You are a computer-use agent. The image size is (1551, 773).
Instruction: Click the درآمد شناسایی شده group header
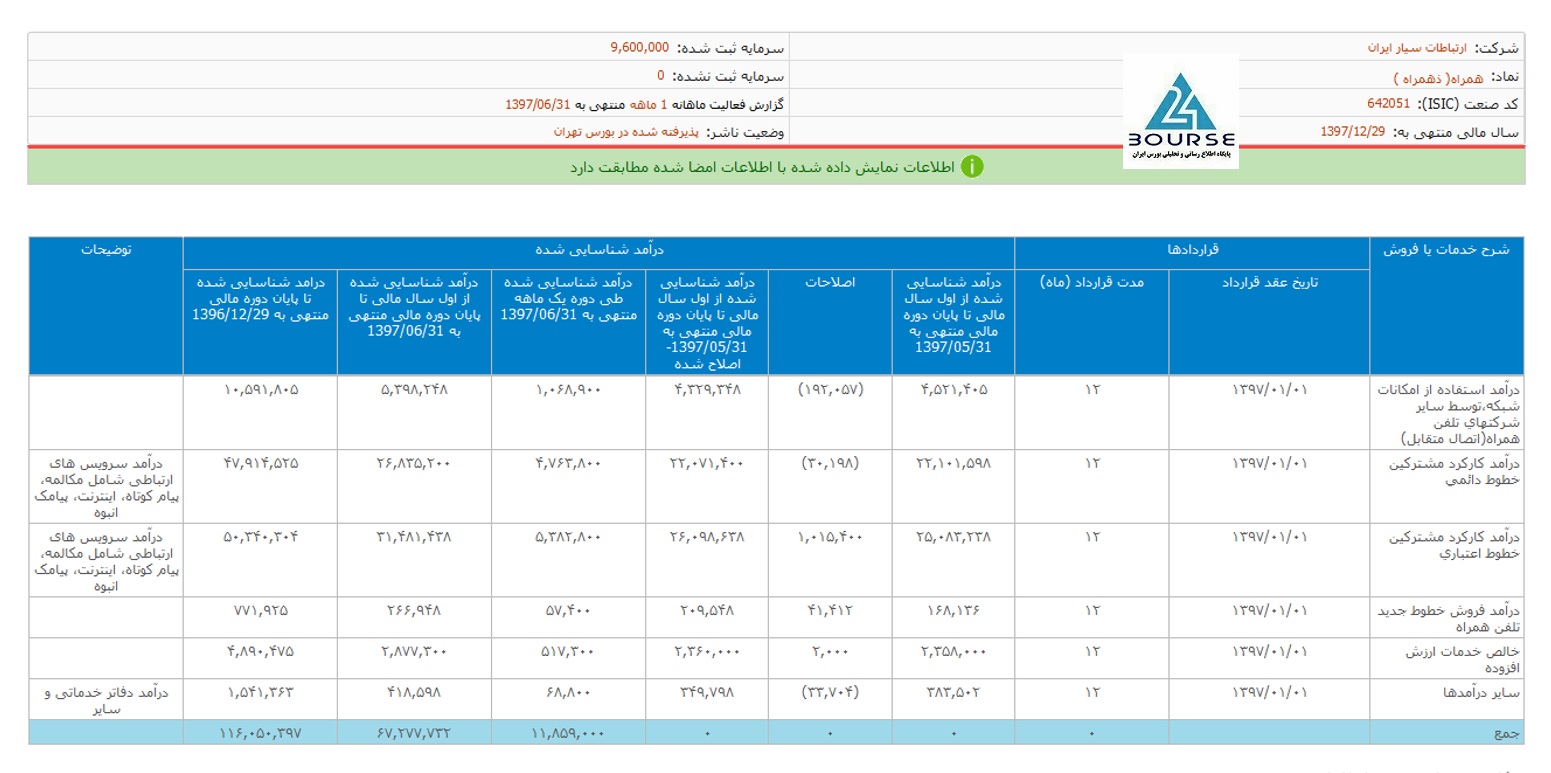coord(598,251)
